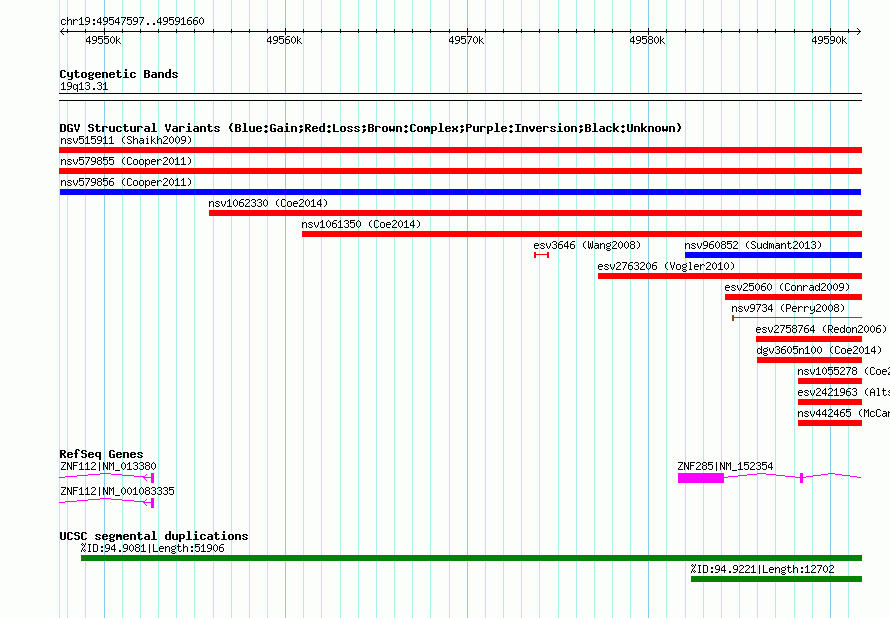This screenshot has width=890, height=618.
Task: Click the 49580k ruler tick label
Action: 647,40
